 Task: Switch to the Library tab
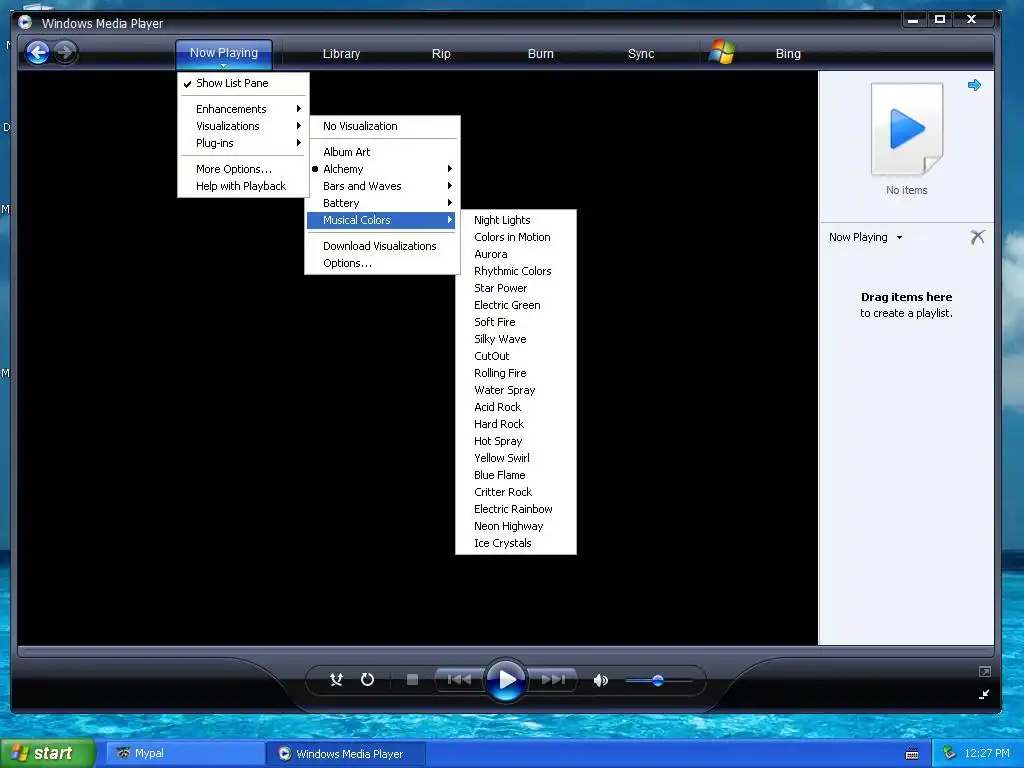click(x=342, y=54)
